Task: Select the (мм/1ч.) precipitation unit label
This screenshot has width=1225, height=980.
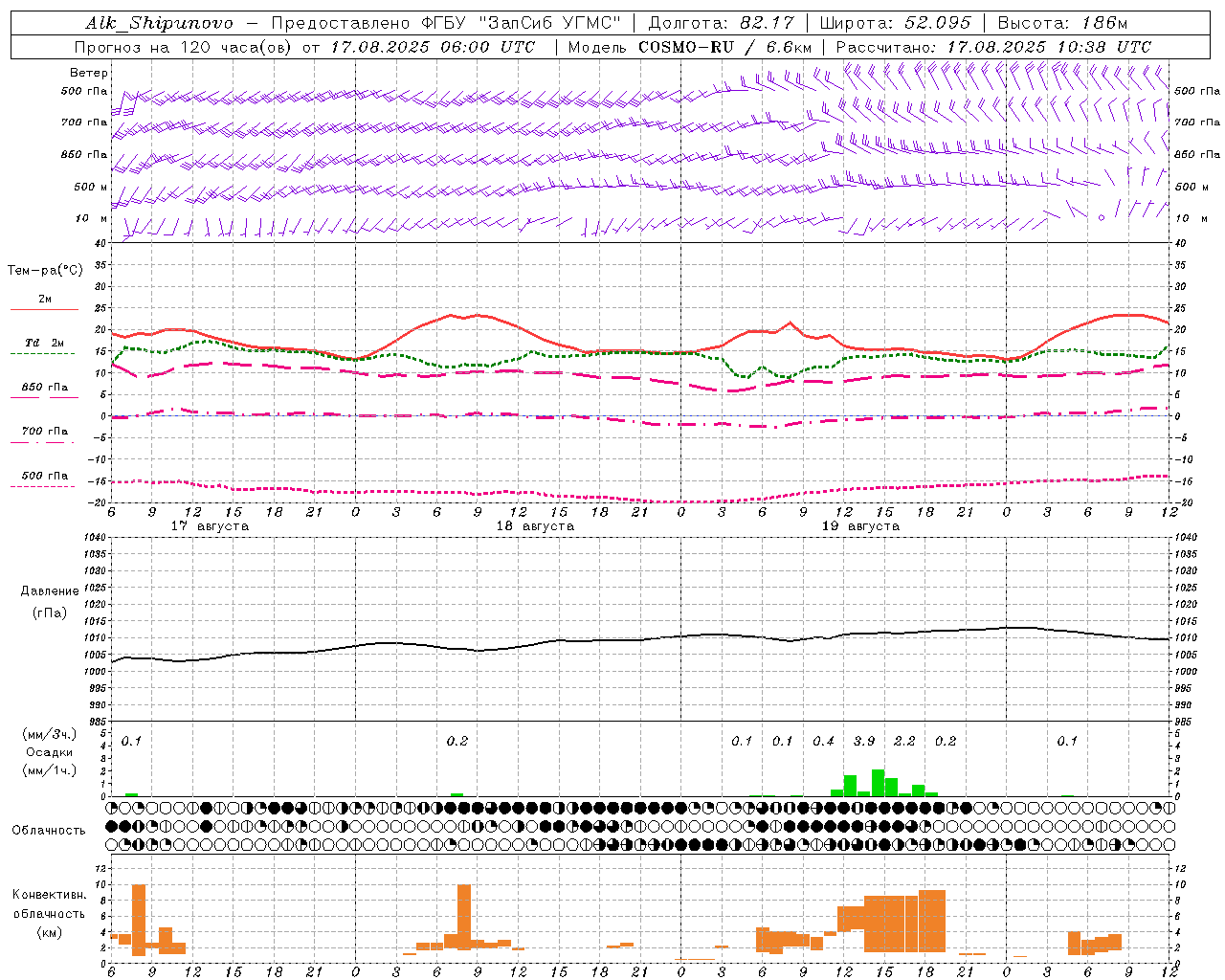Action: [50, 770]
